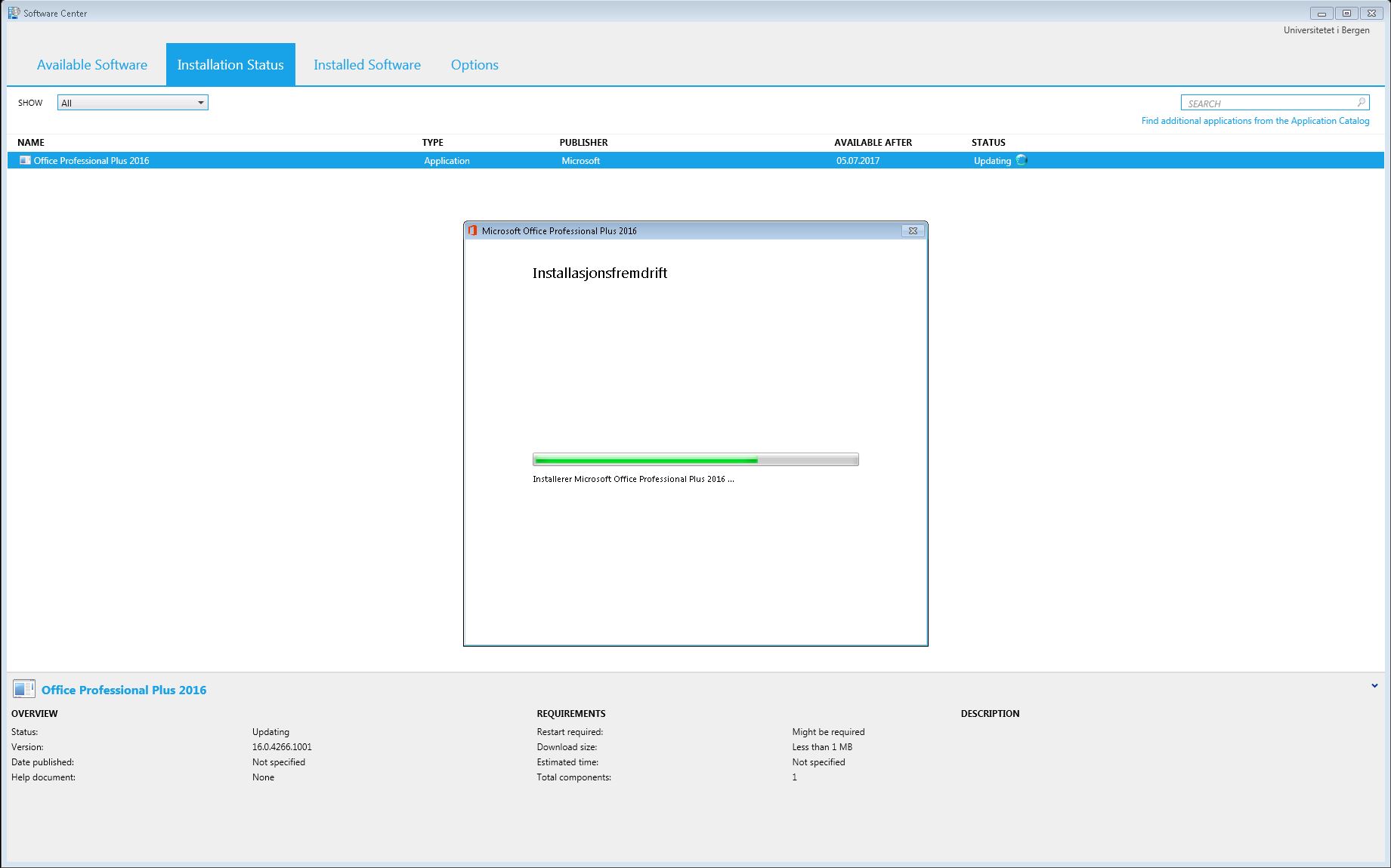1391x868 pixels.
Task: Collapse the details pane with chevron
Action: (1374, 686)
